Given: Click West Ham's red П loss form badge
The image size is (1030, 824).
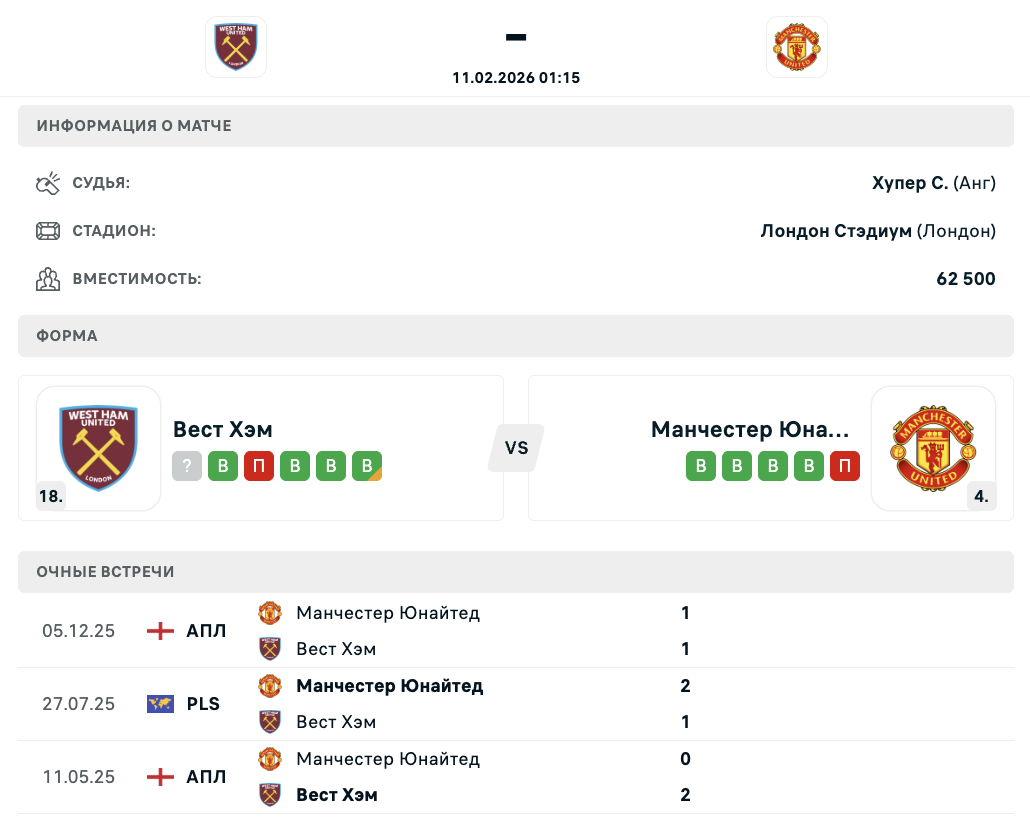Looking at the screenshot, I should (259, 466).
